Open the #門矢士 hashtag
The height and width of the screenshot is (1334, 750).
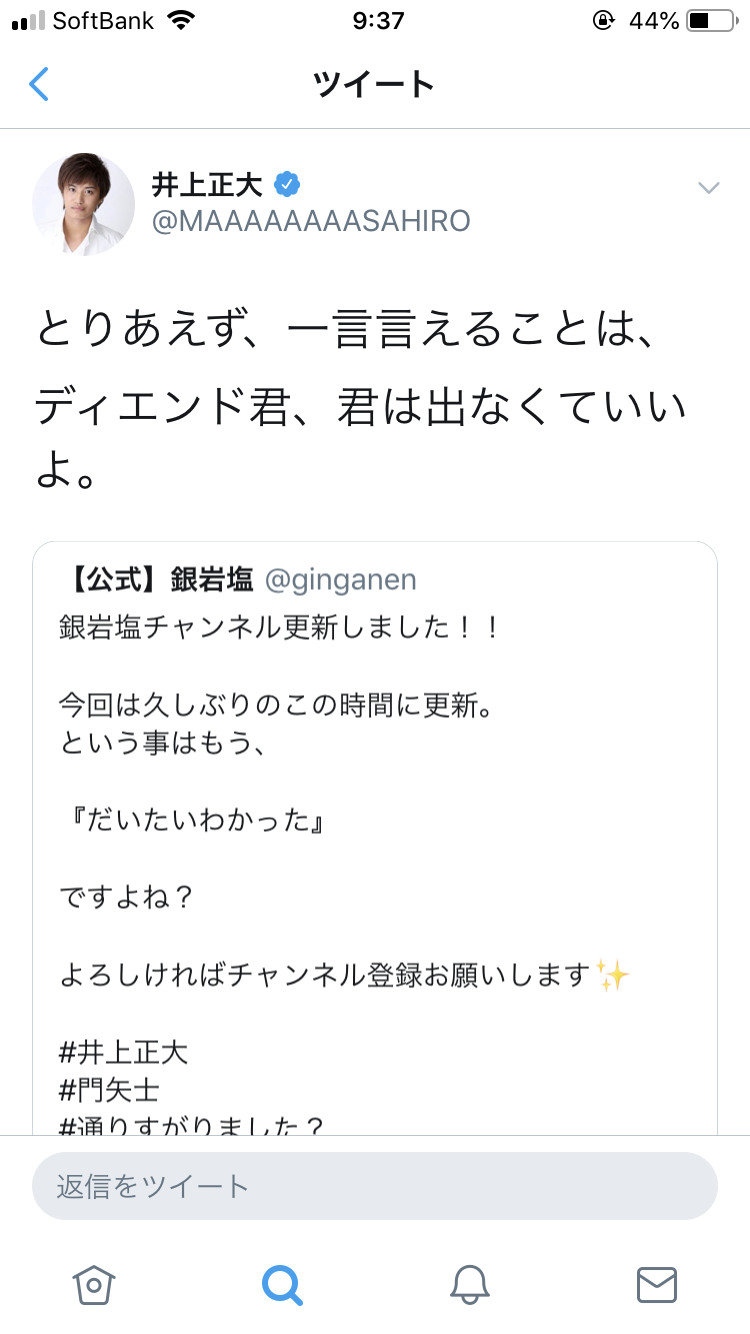(x=109, y=1089)
